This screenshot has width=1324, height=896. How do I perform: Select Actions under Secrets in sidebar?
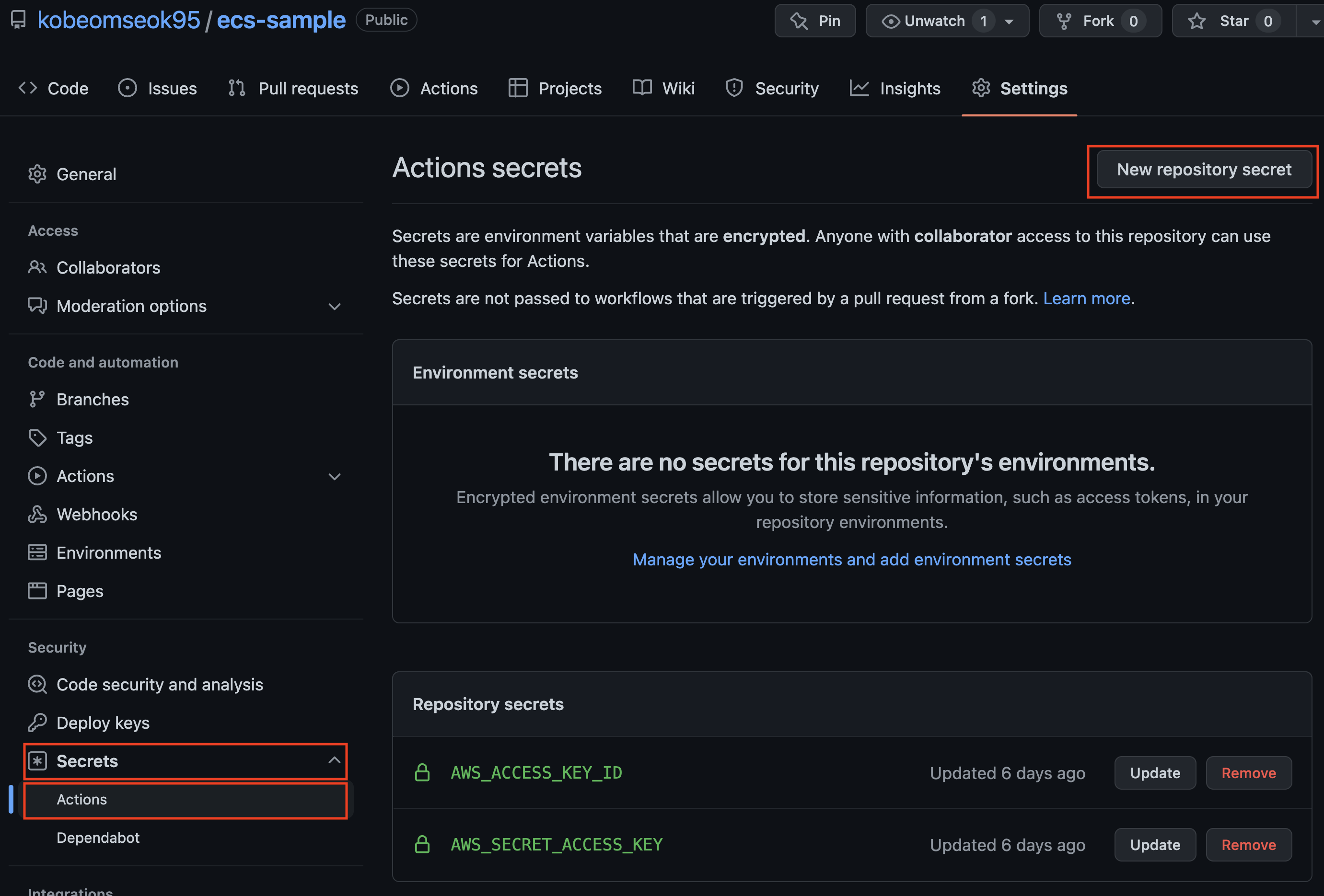[x=186, y=799]
